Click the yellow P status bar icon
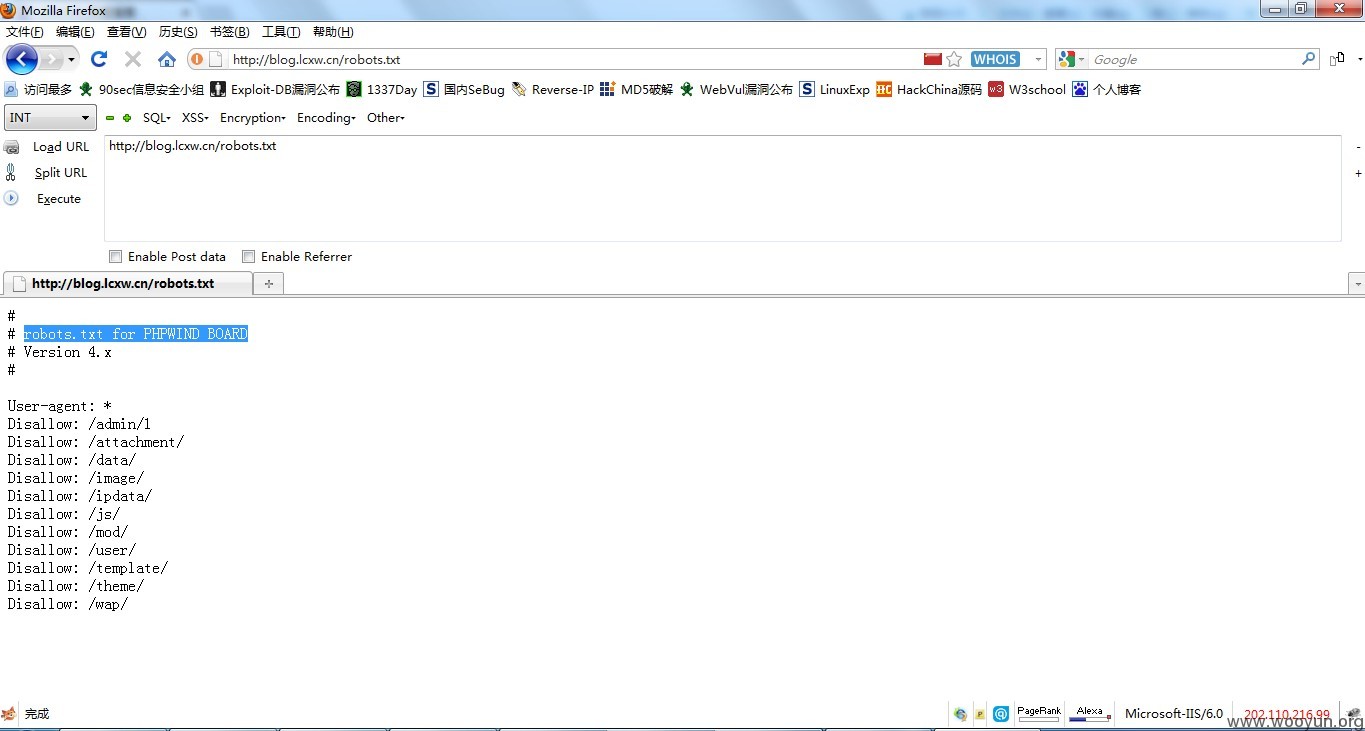The width and height of the screenshot is (1365, 731). [980, 714]
